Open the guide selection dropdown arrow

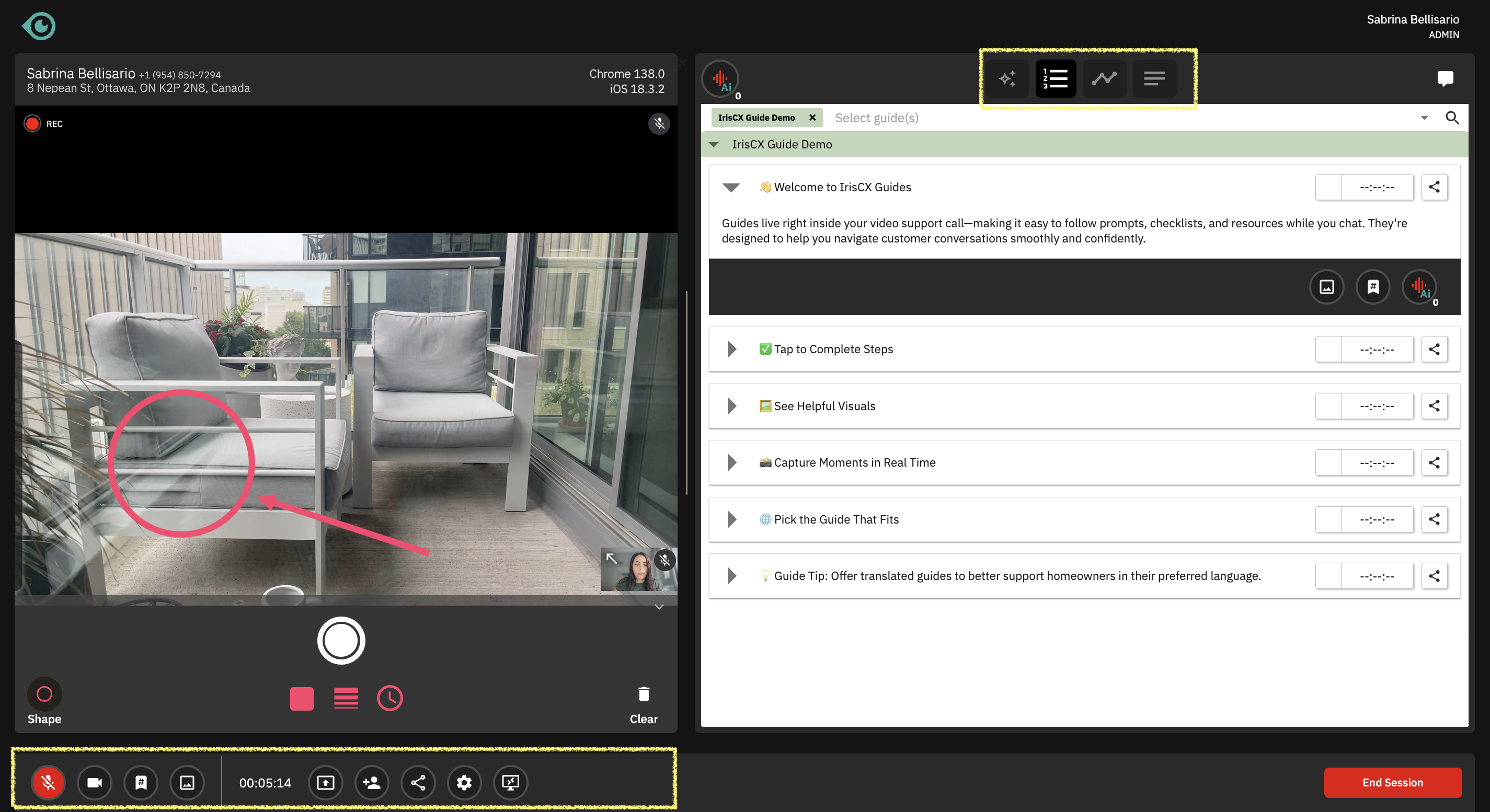tap(1424, 118)
